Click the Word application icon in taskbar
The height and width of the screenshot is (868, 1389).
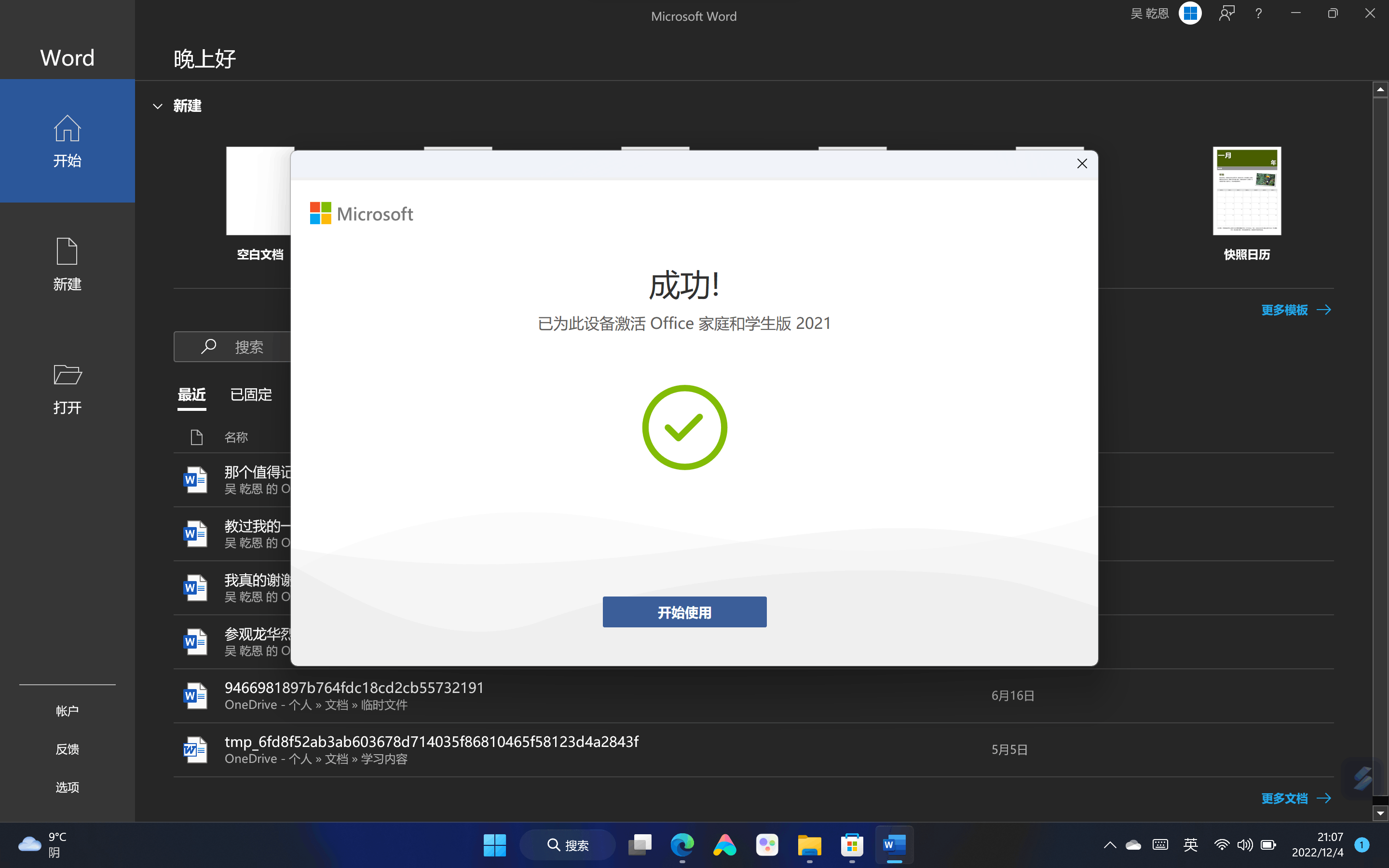893,845
